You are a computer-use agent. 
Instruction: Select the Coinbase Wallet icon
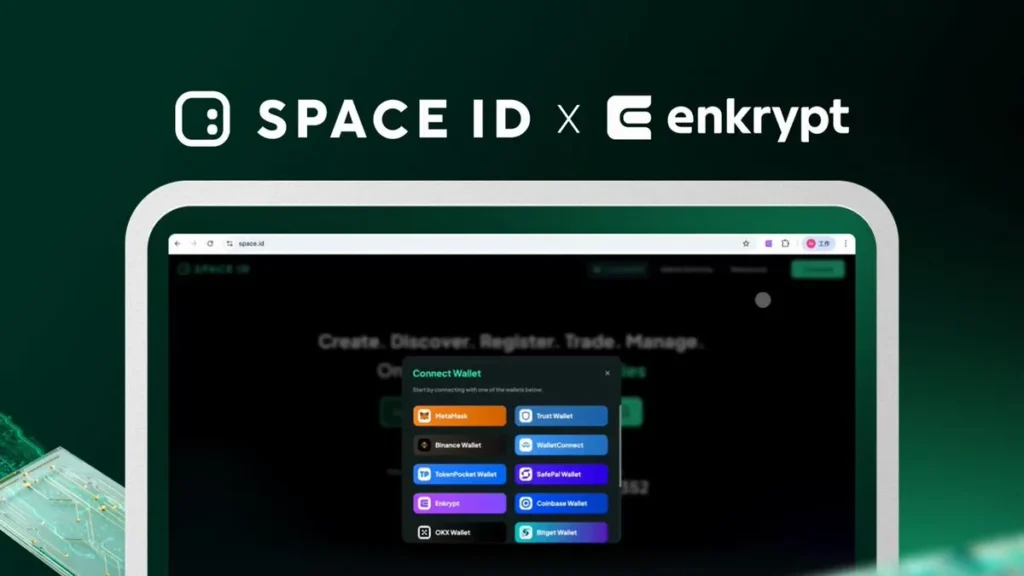(526, 503)
